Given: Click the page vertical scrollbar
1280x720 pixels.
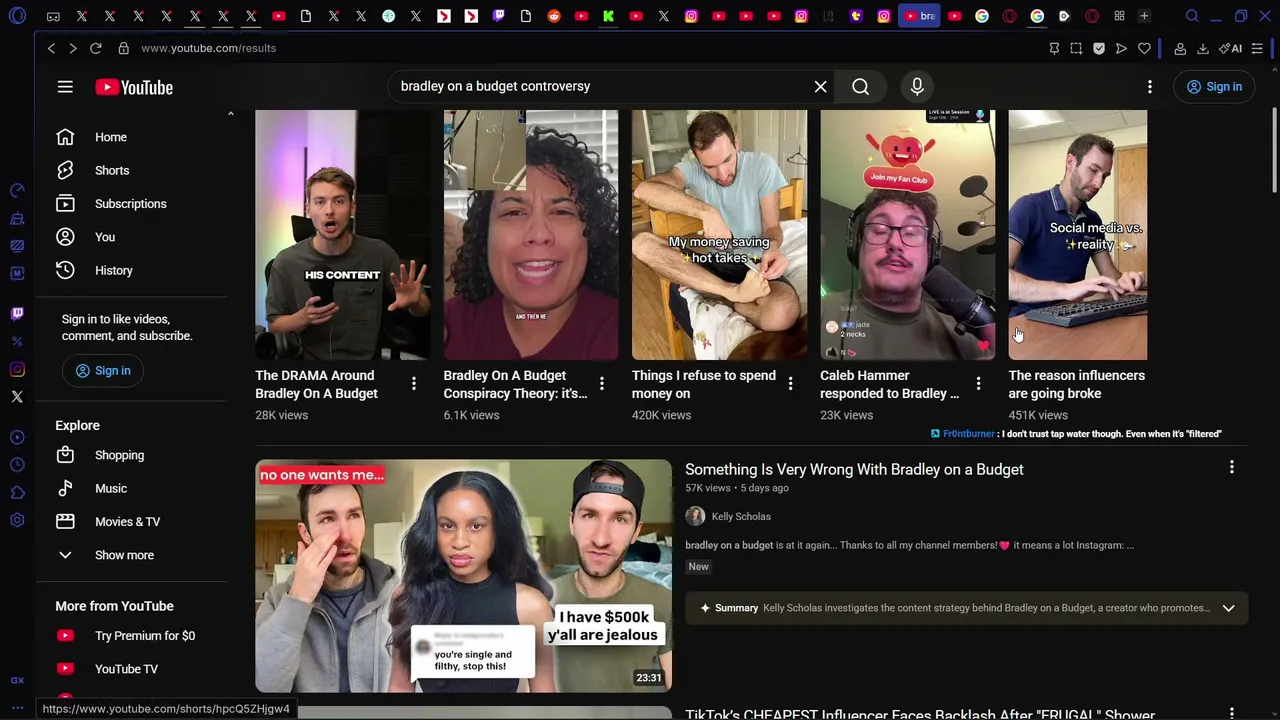Looking at the screenshot, I should pyautogui.click(x=1274, y=150).
